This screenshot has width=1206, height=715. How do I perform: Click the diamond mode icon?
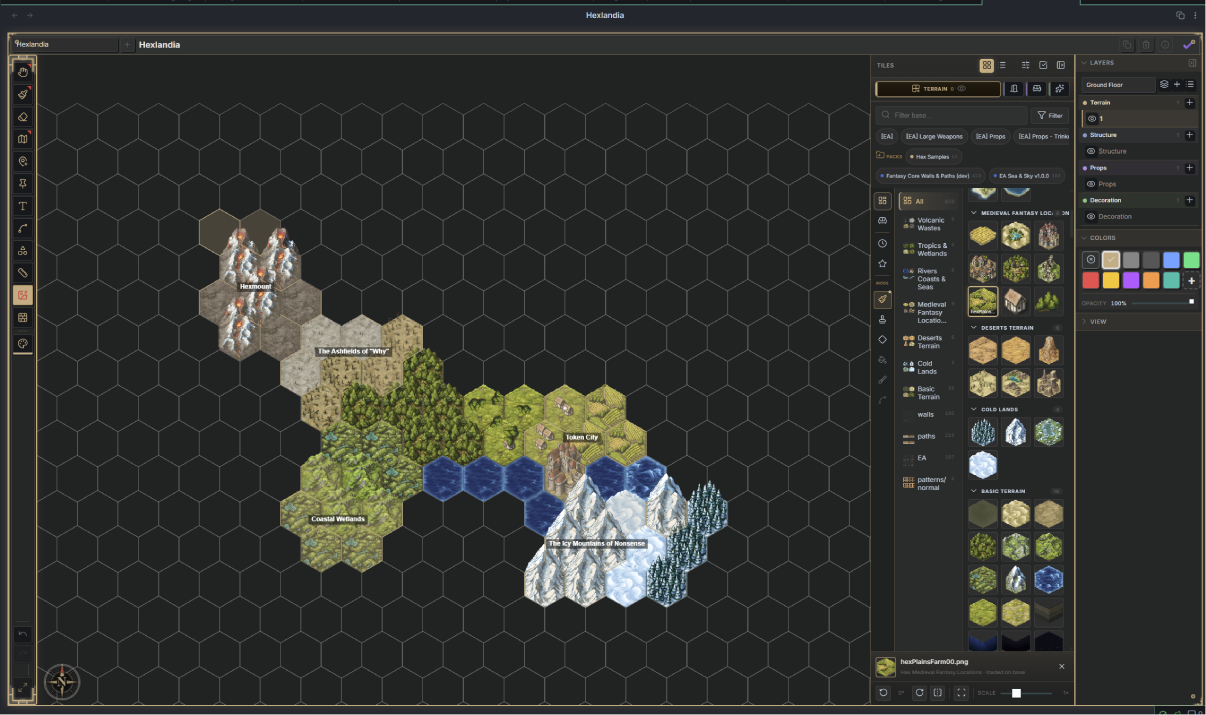pyautogui.click(x=882, y=340)
